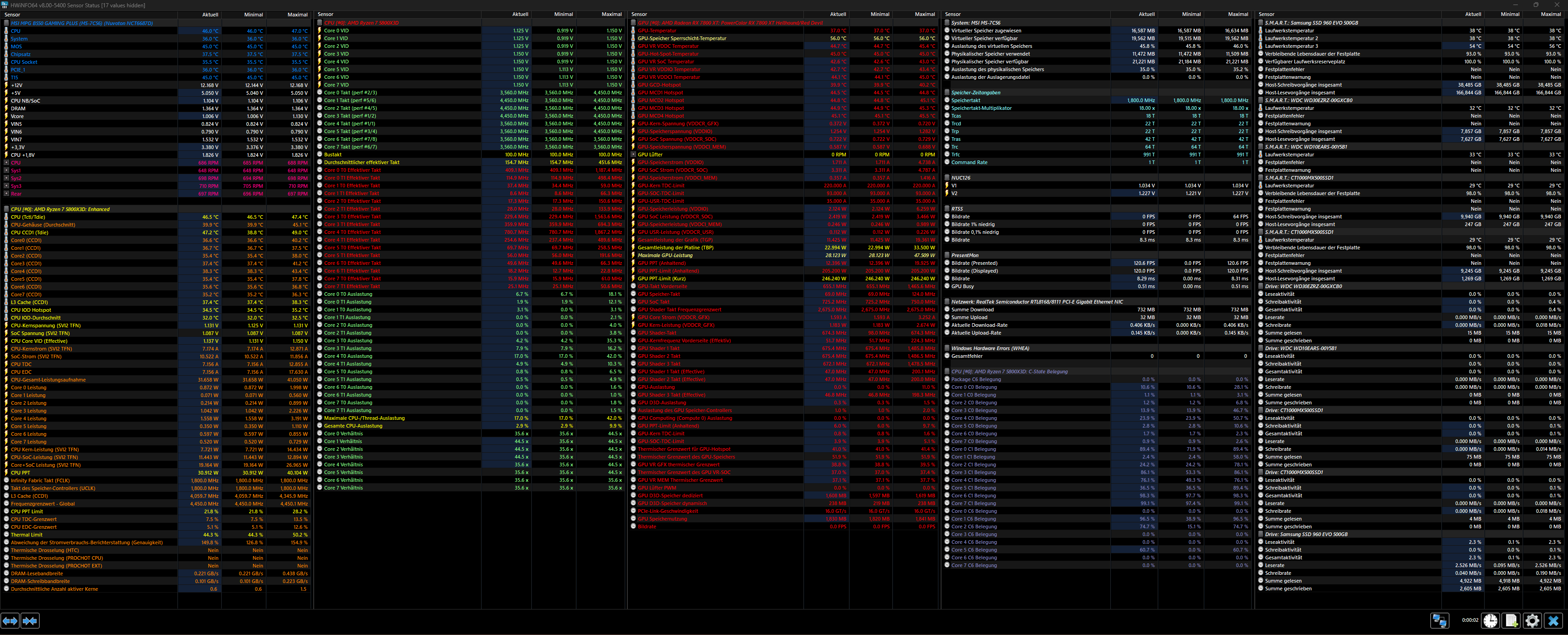This screenshot has height=635, width=1568.
Task: Close the sensor window with the blue X
Action: (1553, 620)
